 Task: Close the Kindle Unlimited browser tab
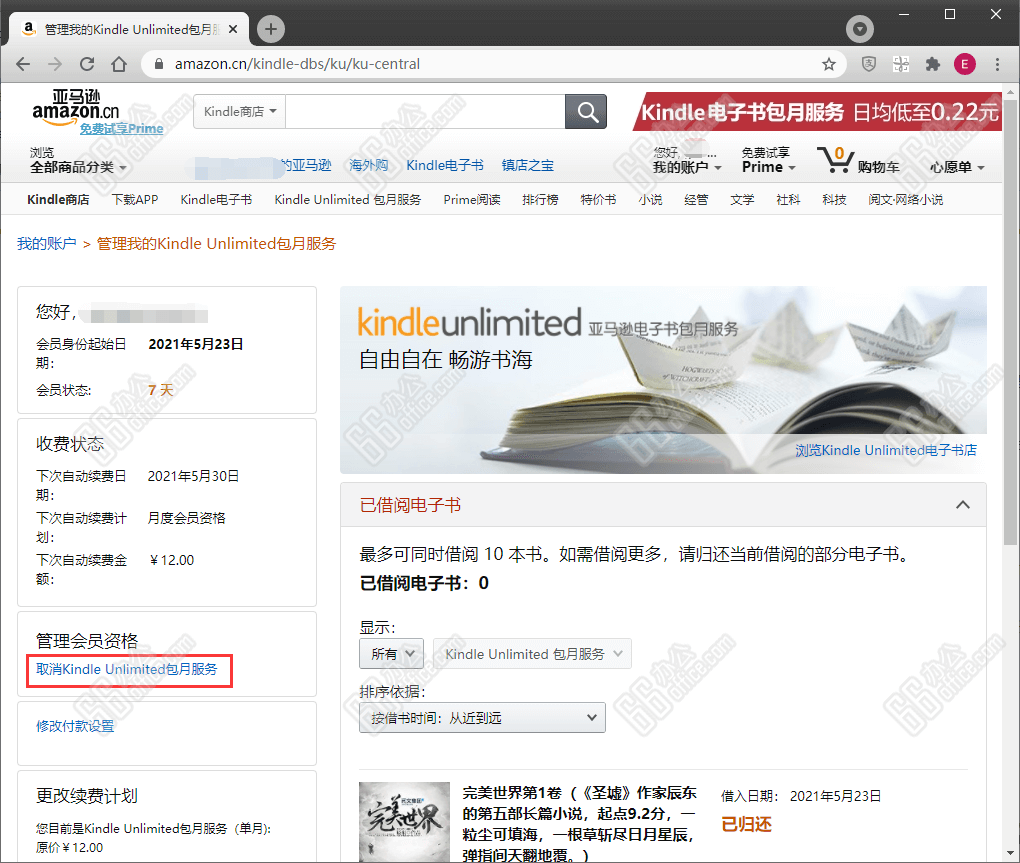(233, 29)
